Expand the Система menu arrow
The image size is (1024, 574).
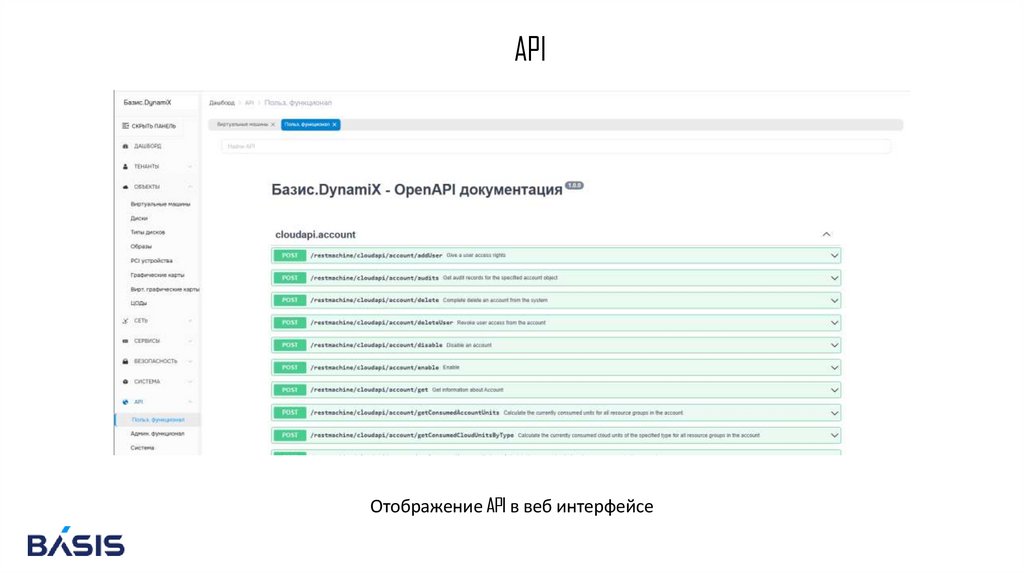click(190, 381)
